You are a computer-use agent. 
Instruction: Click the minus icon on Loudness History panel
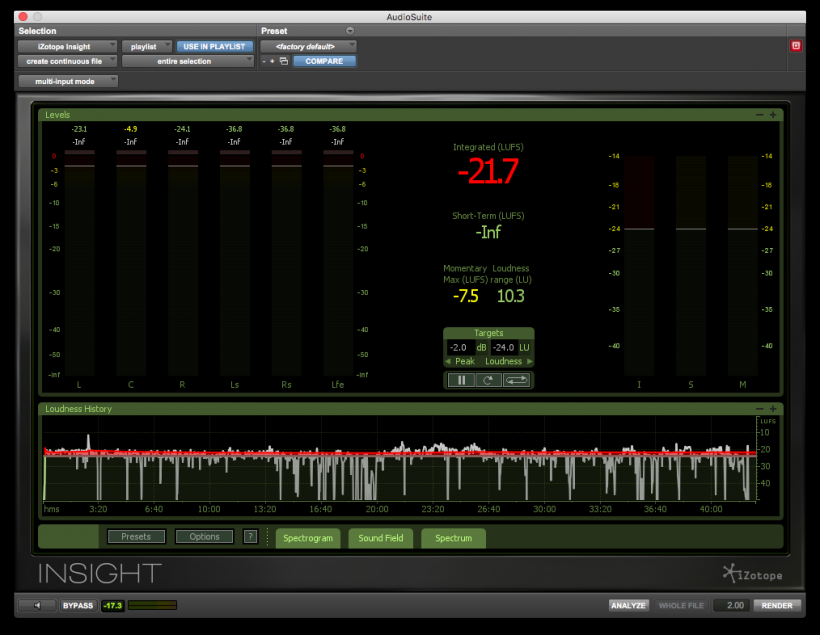pos(760,408)
